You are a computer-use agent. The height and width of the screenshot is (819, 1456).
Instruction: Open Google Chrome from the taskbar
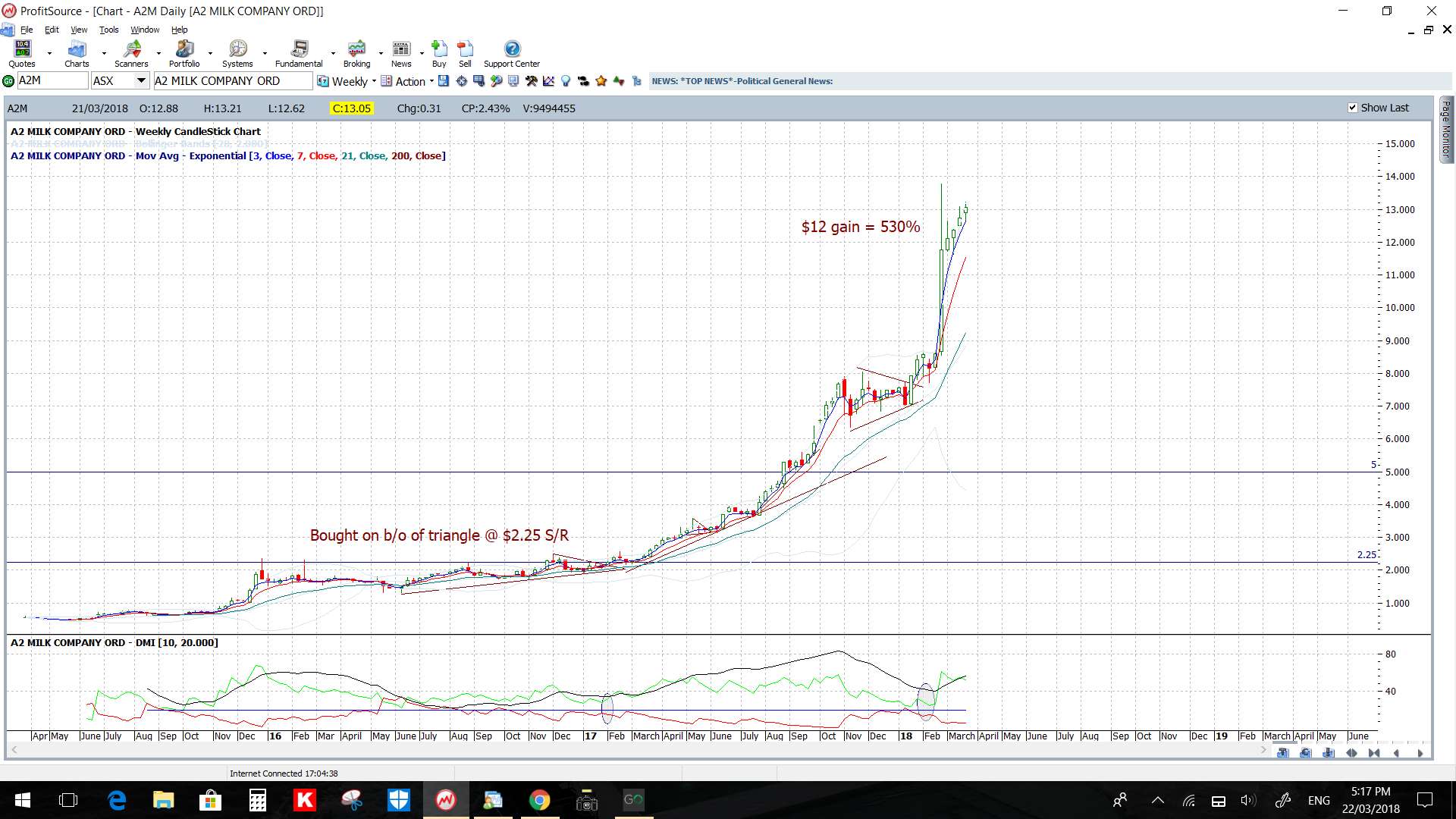pos(540,800)
